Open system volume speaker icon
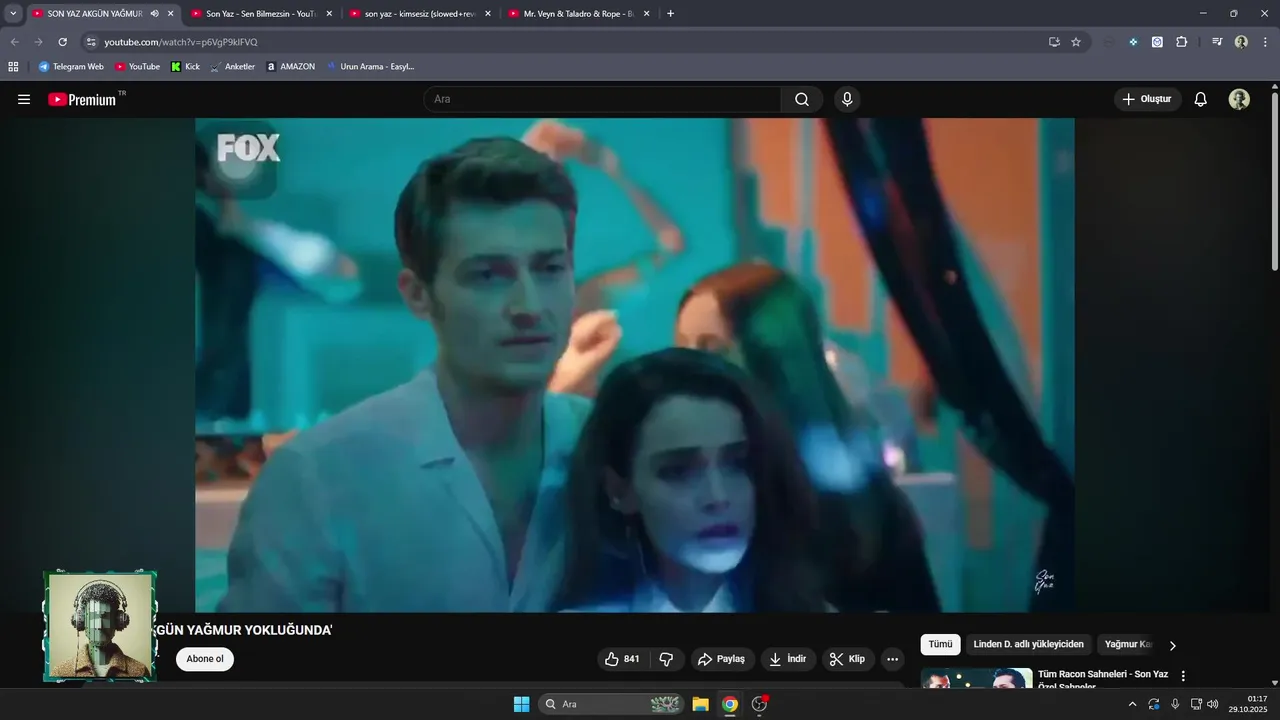 [1213, 704]
